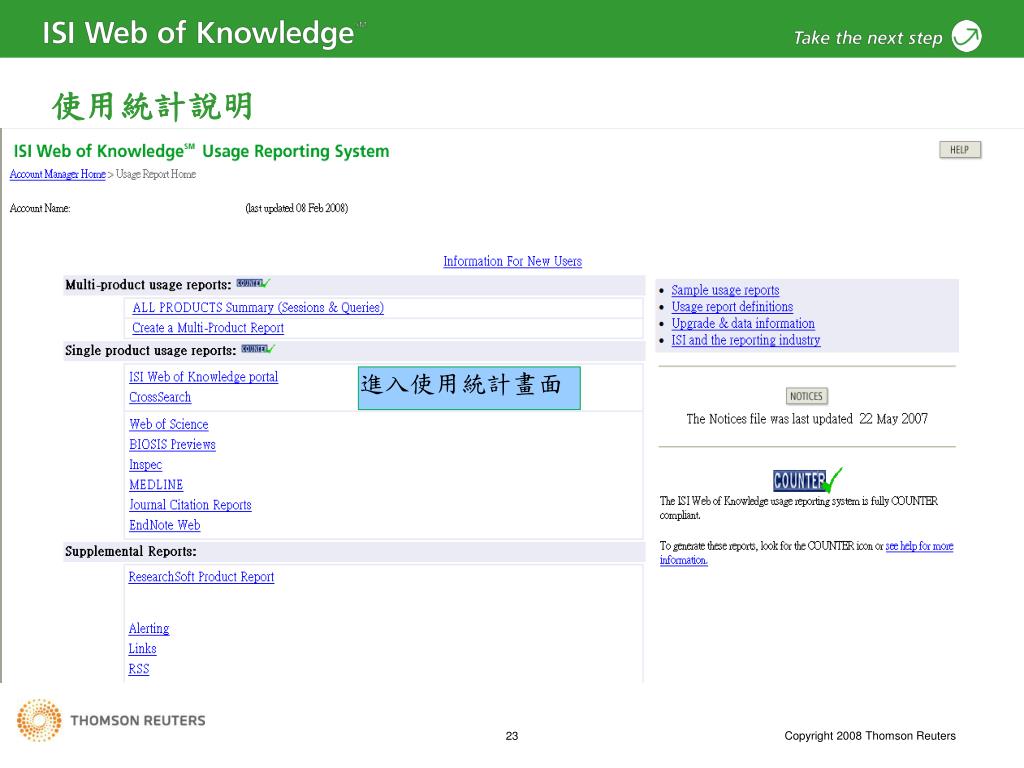Click the Supplemental Reports heading
1024x768 pixels.
pyautogui.click(x=131, y=552)
